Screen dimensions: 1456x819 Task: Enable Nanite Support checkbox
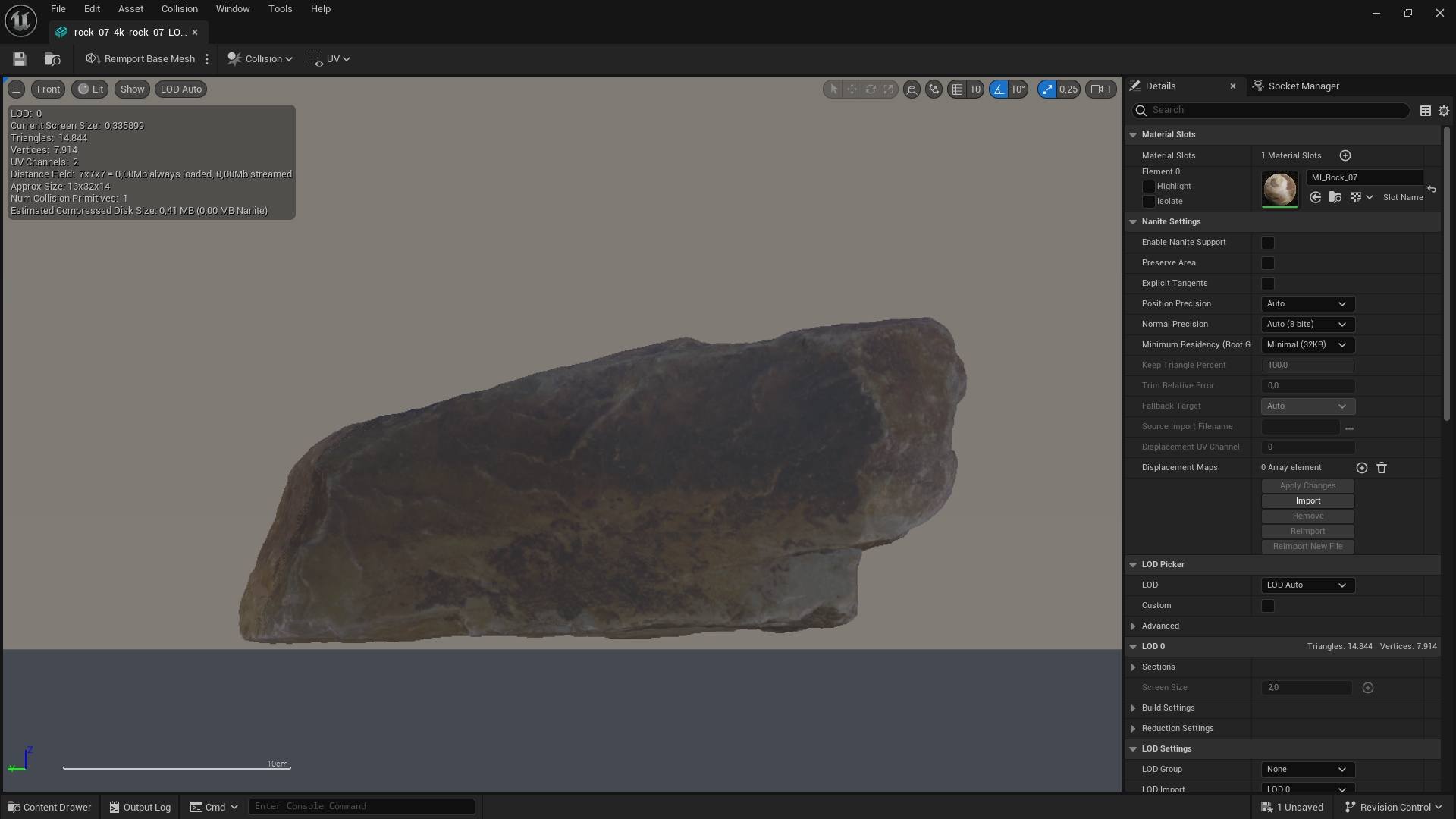tap(1267, 242)
